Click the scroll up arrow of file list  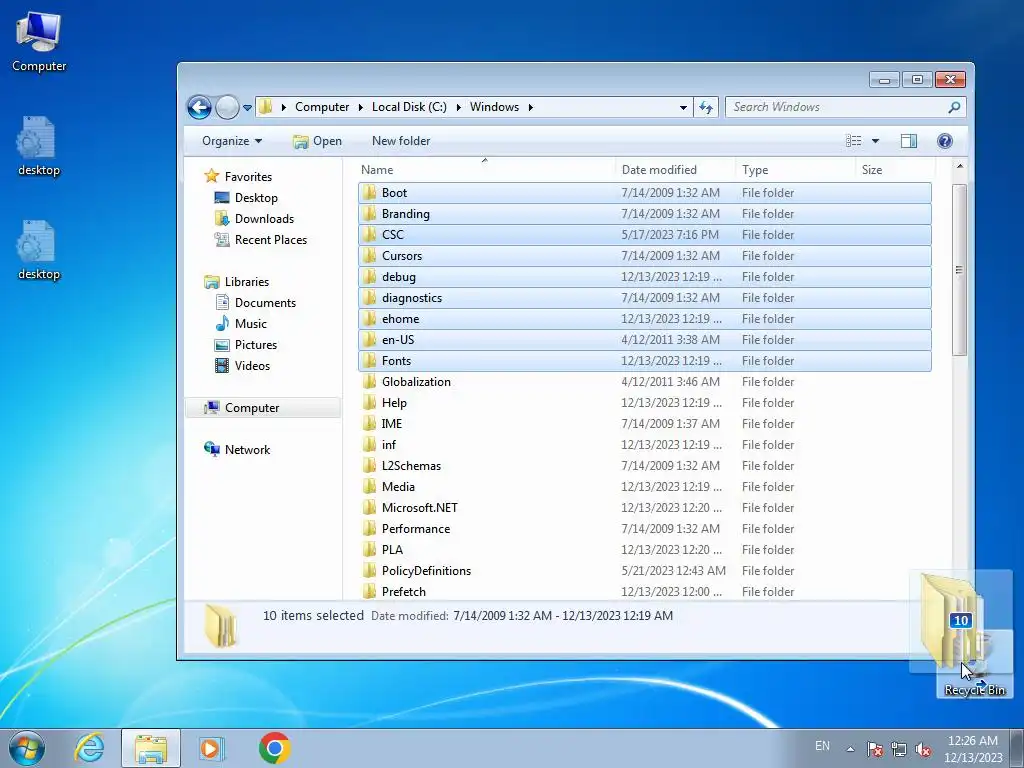tap(959, 167)
